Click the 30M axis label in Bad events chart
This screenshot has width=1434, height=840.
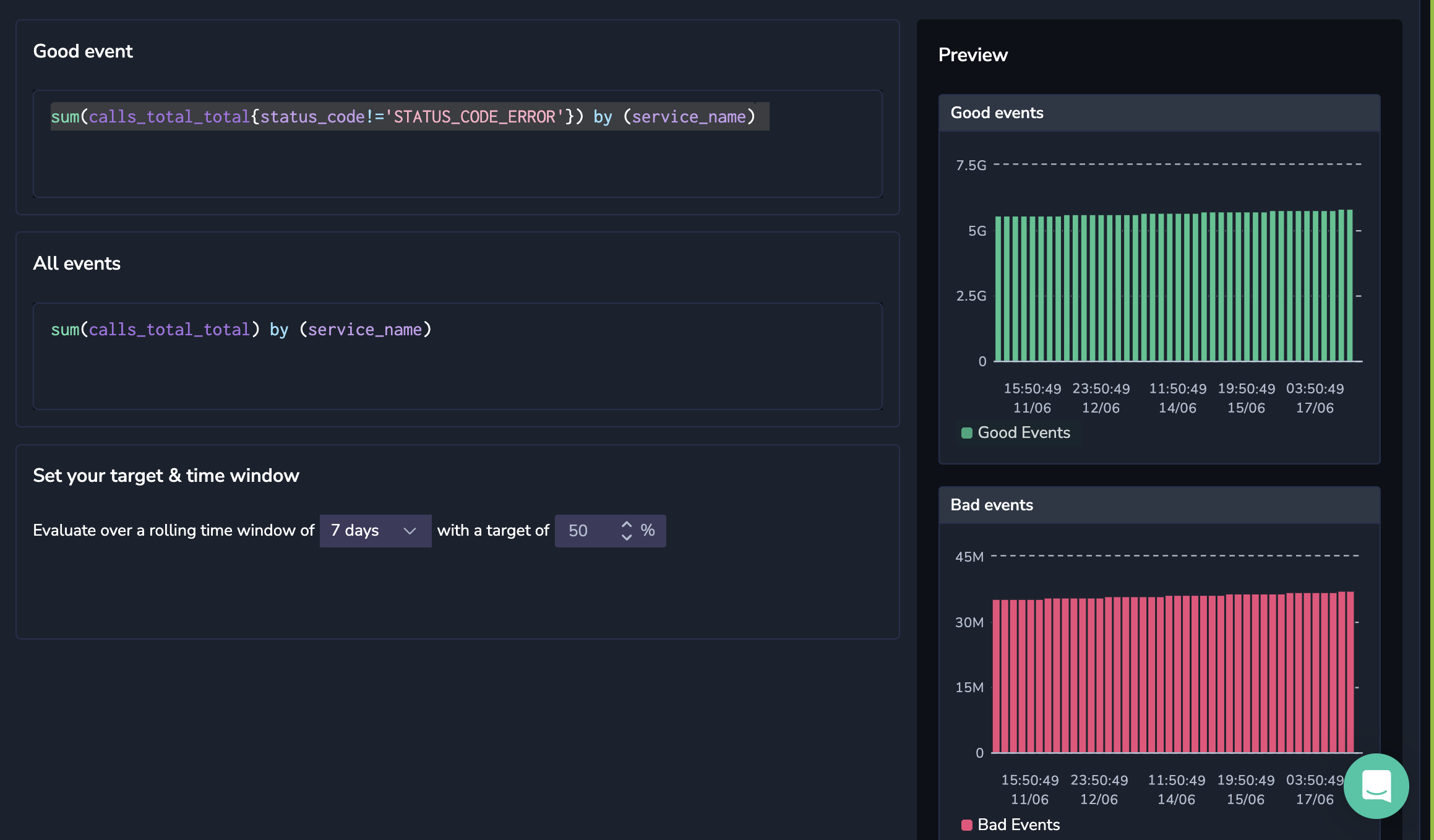point(969,622)
